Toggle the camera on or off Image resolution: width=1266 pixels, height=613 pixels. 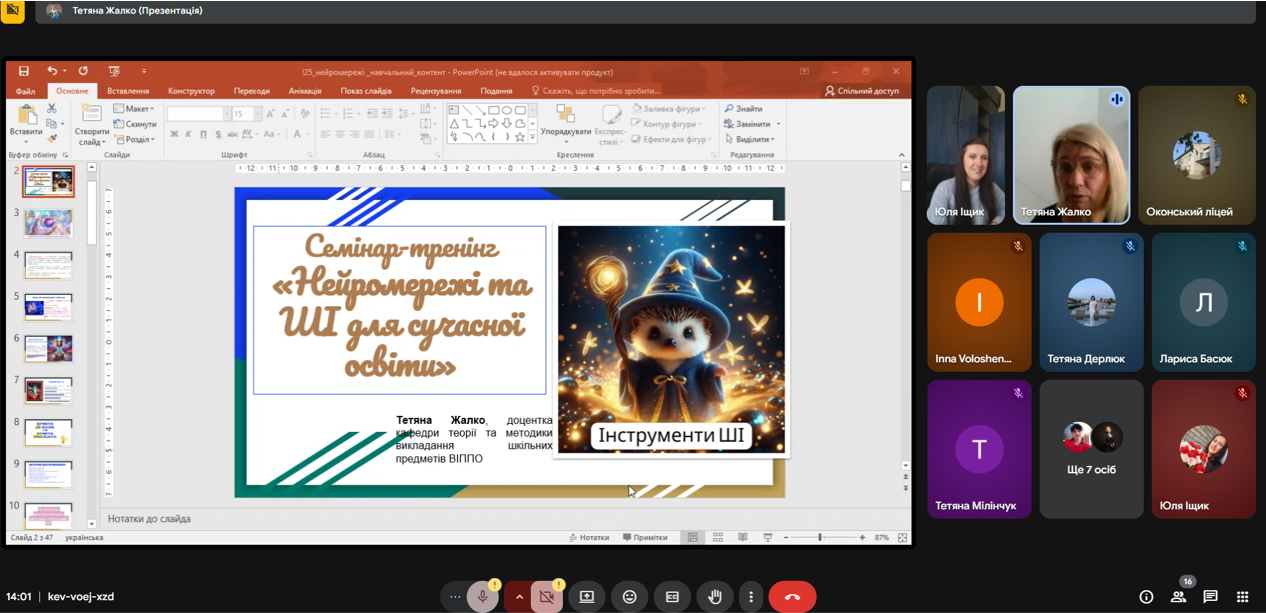tap(546, 597)
